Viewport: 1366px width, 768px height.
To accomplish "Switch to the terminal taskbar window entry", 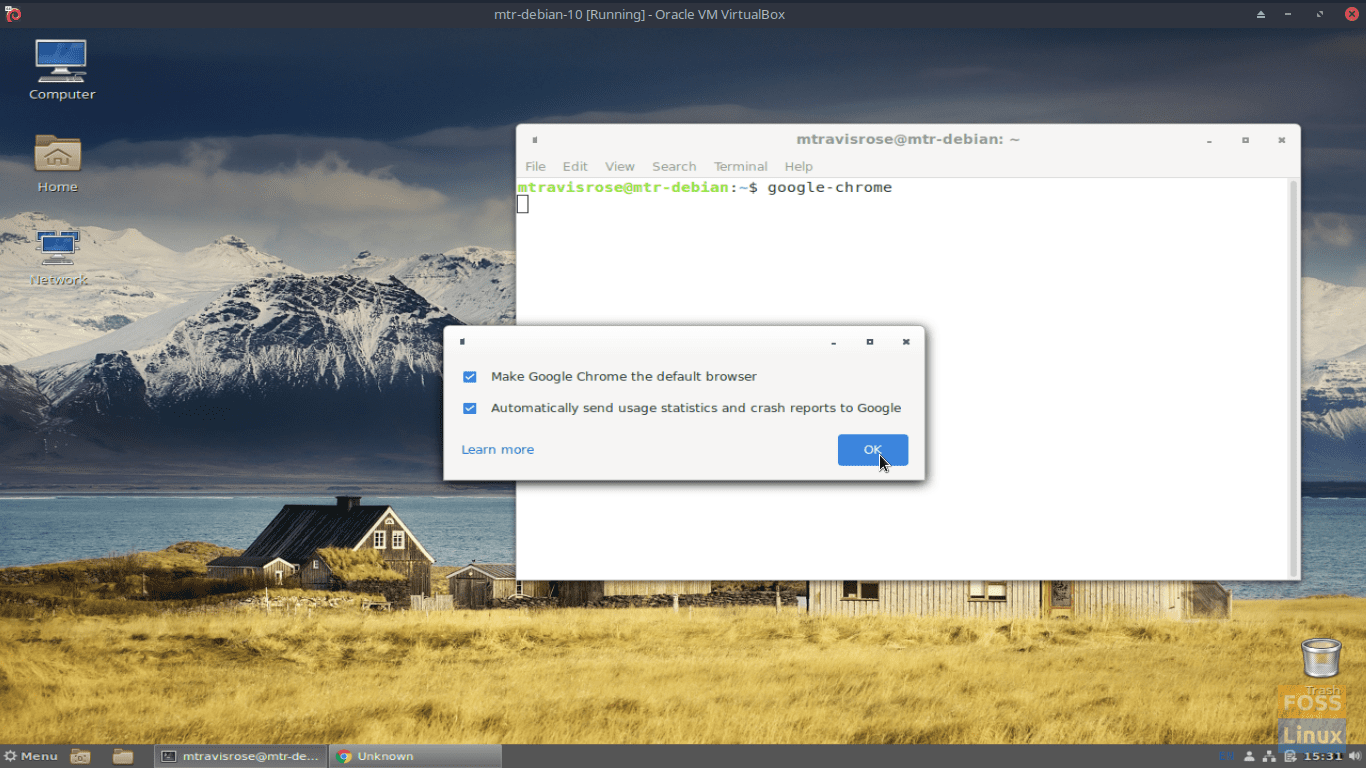I will tap(241, 756).
